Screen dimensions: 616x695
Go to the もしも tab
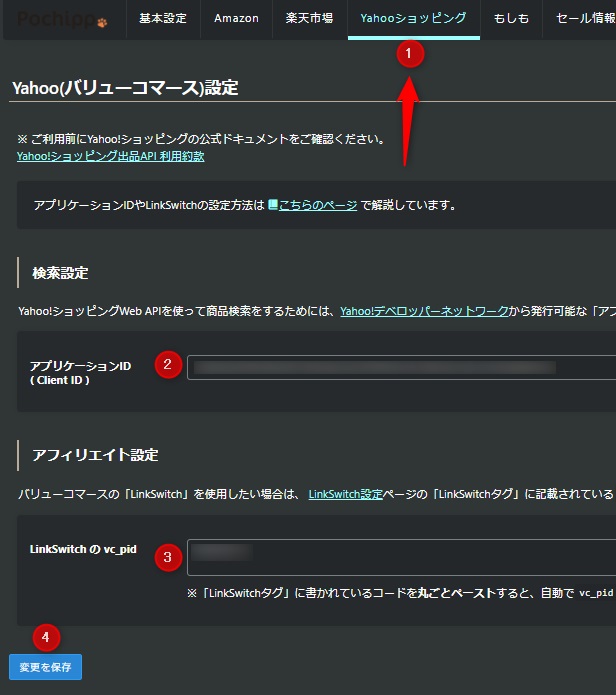(x=511, y=18)
